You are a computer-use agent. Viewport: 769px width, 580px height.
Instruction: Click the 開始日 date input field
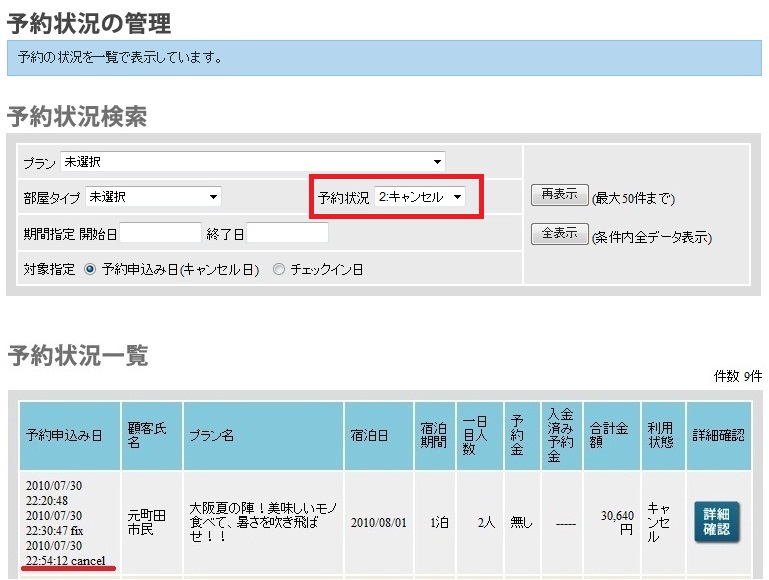(161, 233)
